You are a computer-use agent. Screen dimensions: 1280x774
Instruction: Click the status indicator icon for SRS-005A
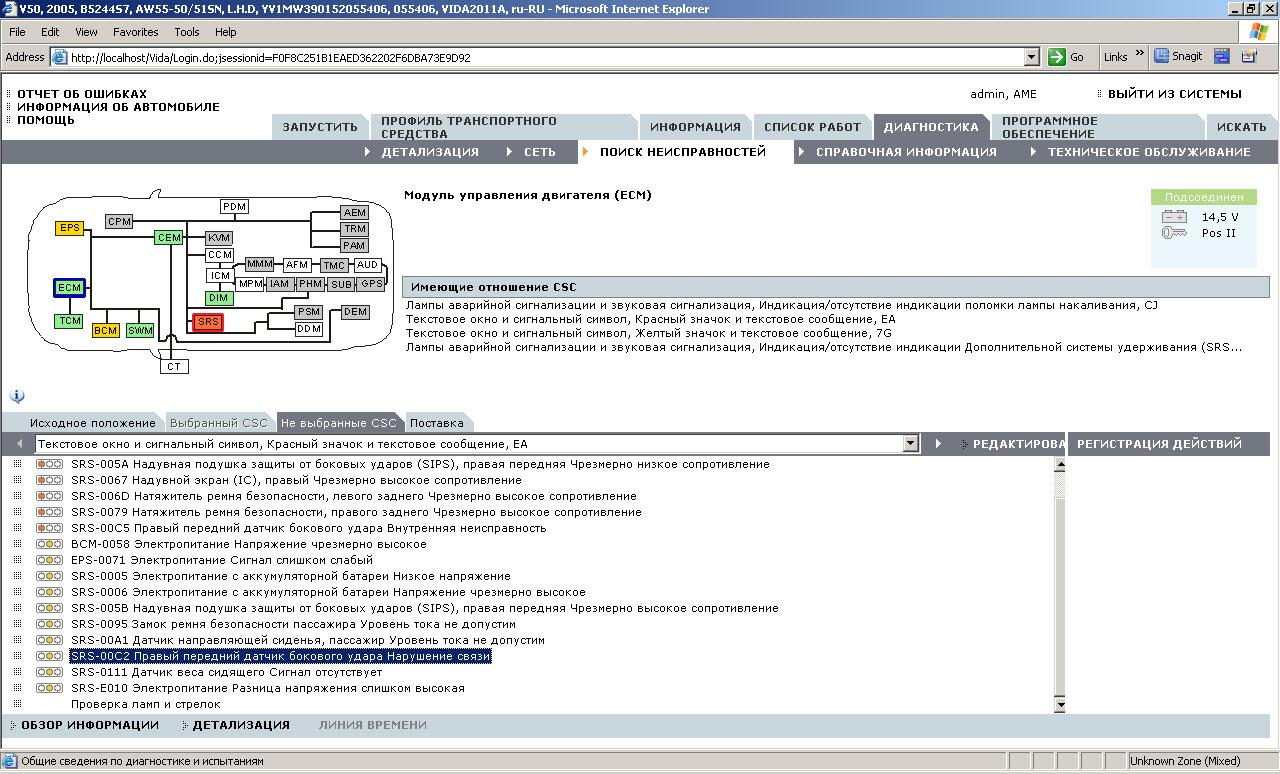click(x=49, y=464)
